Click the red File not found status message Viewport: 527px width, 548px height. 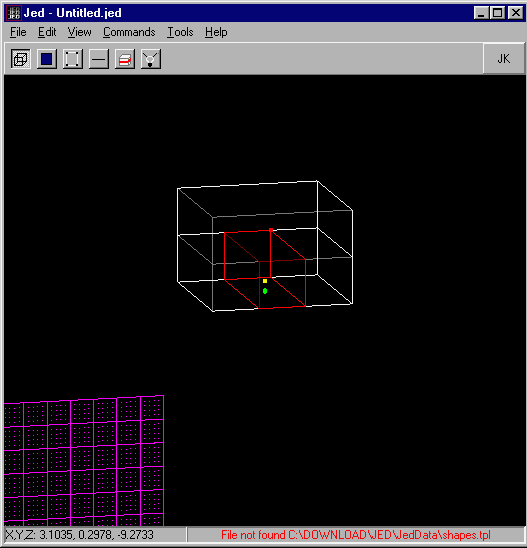(356, 535)
